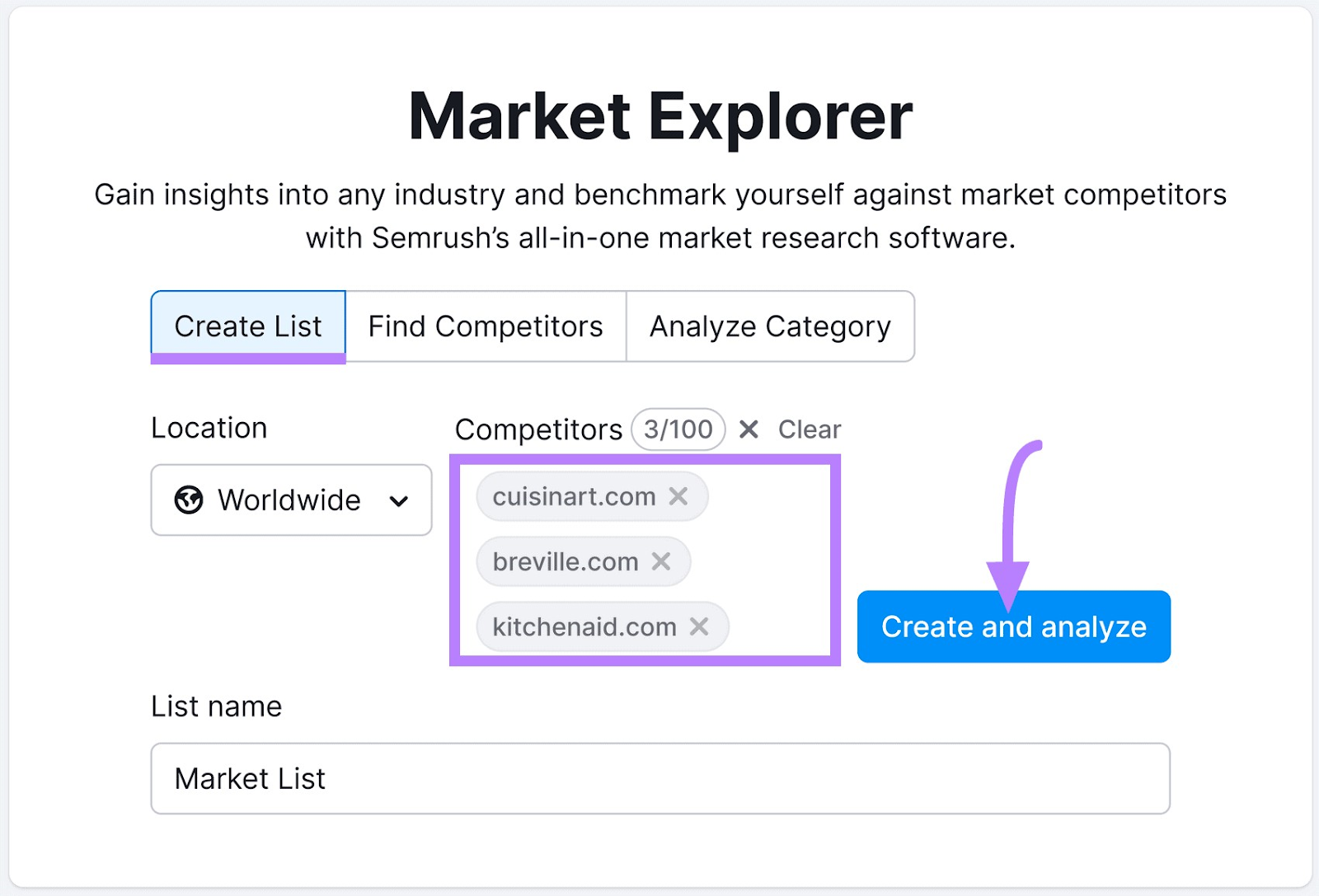Open the Analyze Category tab
This screenshot has height=896, width=1319.
(x=770, y=326)
